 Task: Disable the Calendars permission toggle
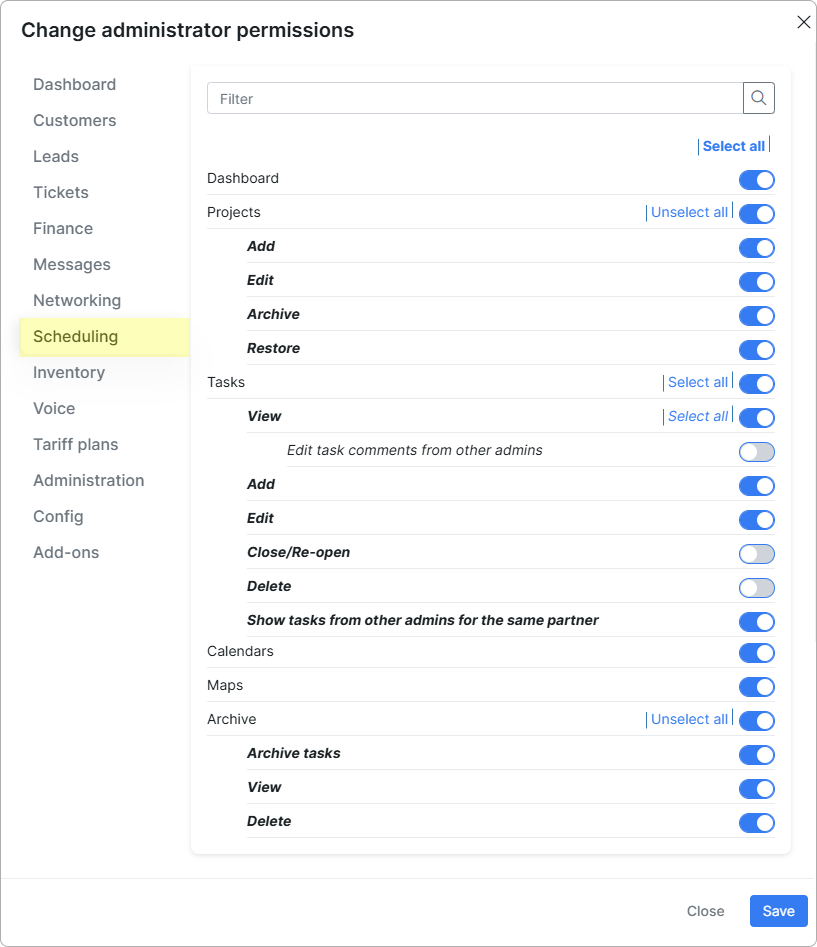coord(757,653)
